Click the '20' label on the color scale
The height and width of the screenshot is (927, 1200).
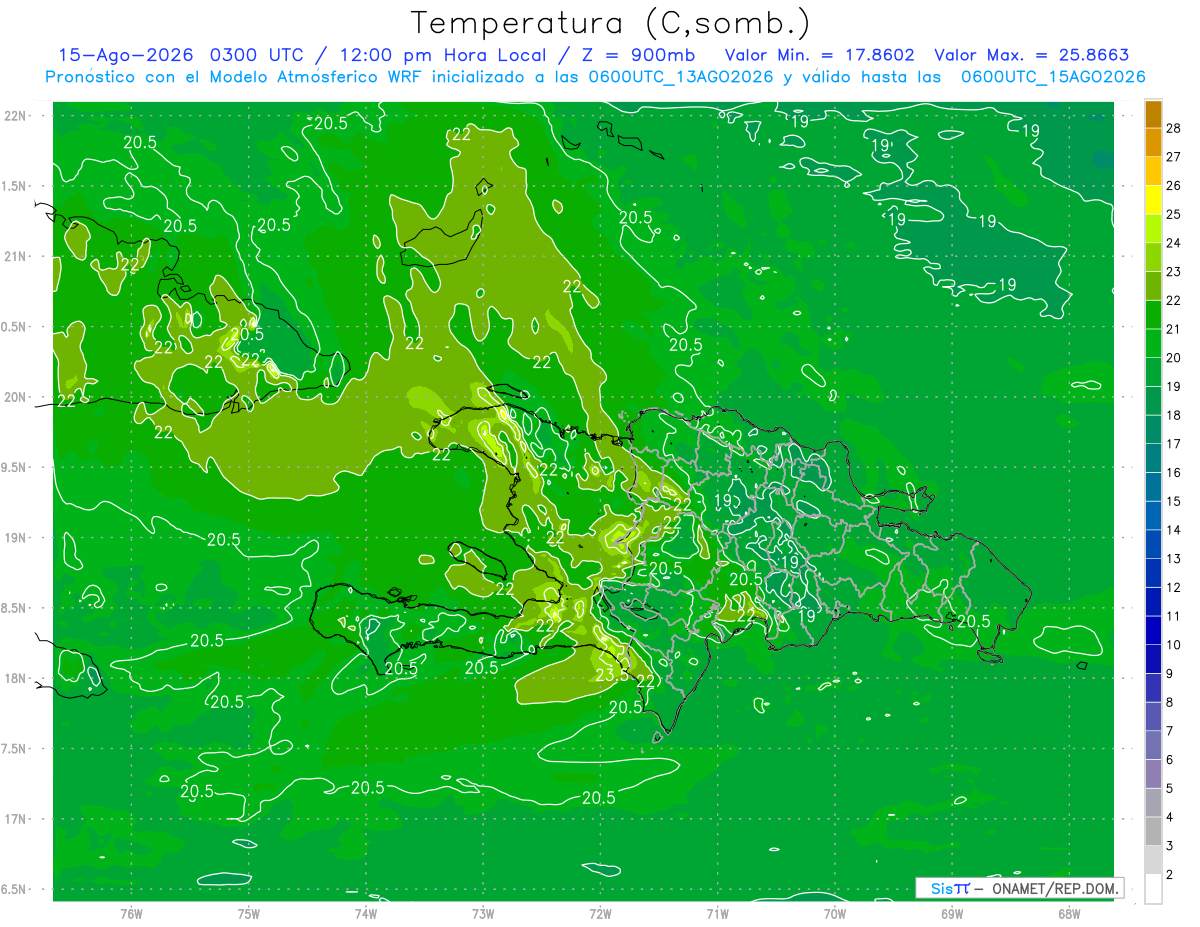click(x=1174, y=358)
